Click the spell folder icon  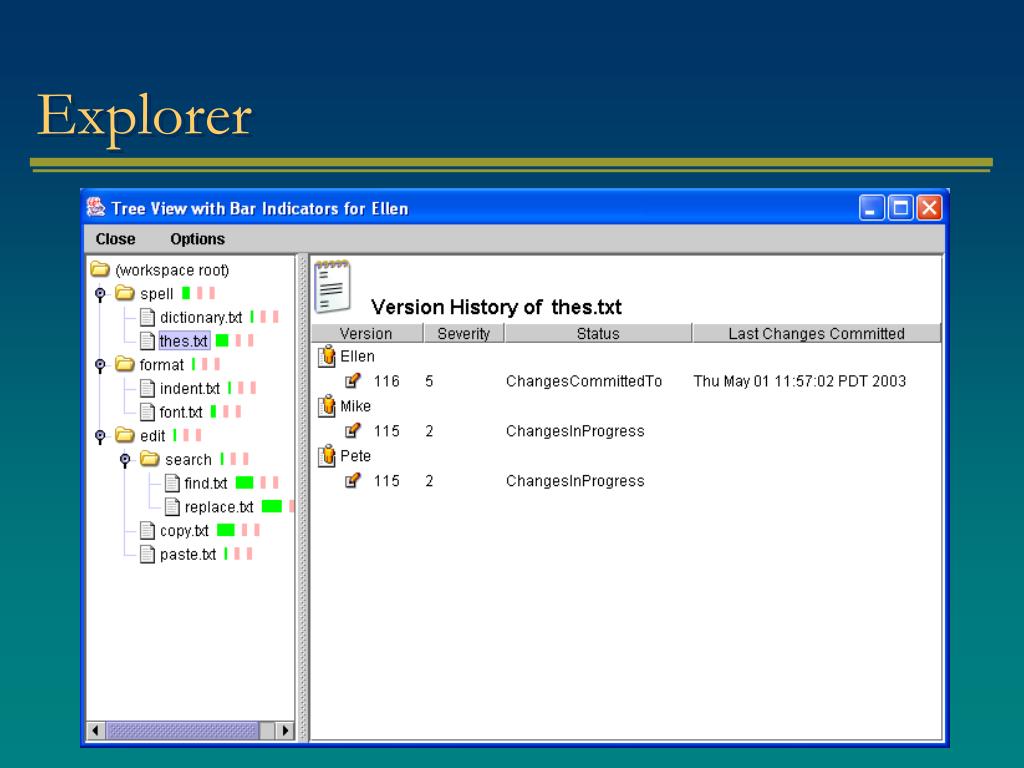point(125,293)
